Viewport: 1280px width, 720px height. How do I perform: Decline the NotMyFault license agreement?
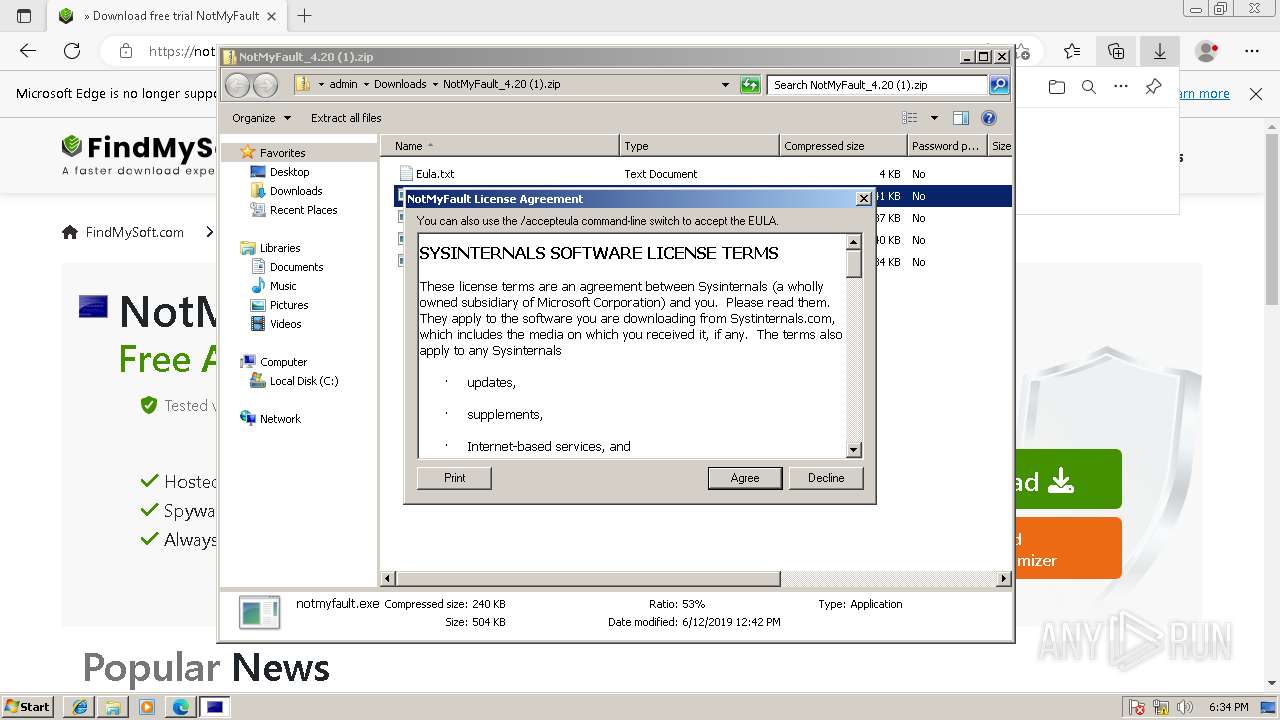point(825,478)
